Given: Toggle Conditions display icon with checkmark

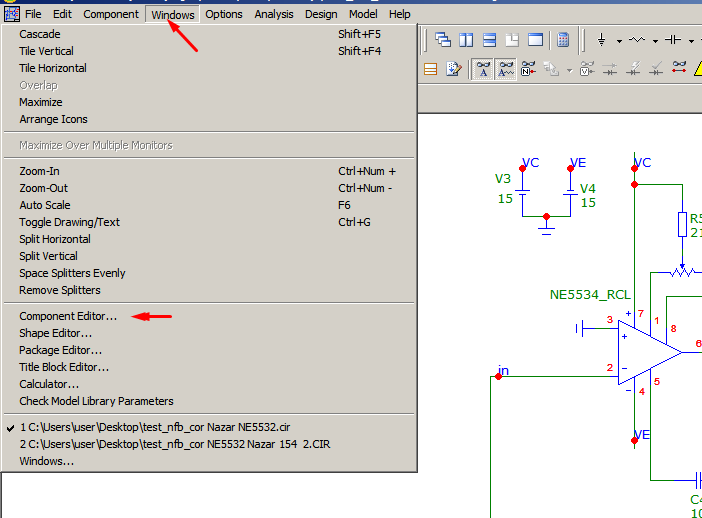Looking at the screenshot, I should (656, 69).
